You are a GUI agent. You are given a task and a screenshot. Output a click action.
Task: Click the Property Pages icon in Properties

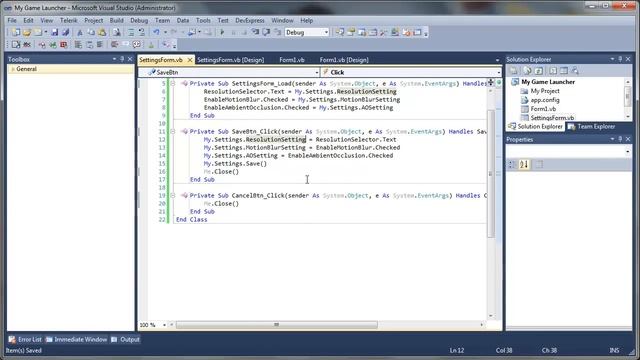(539, 164)
